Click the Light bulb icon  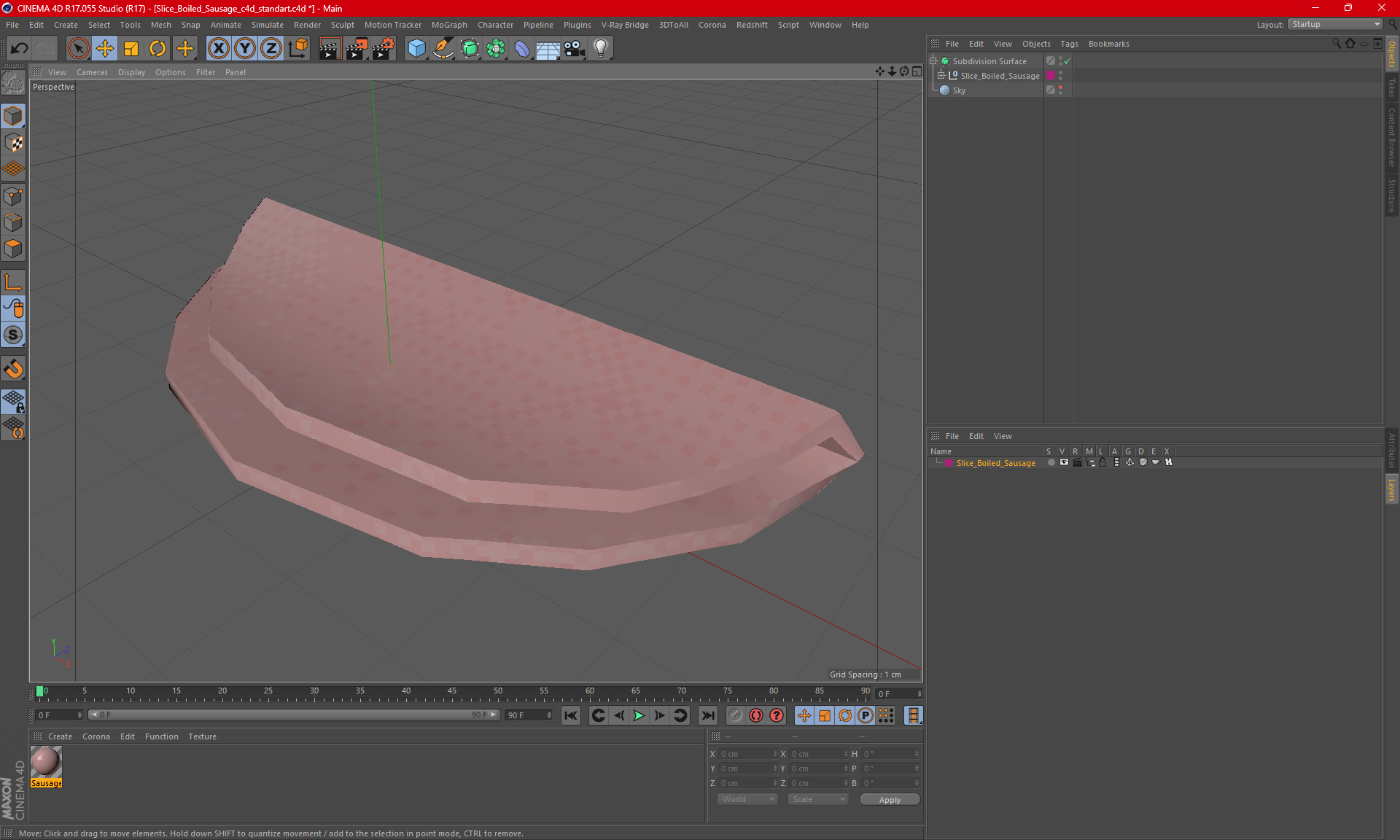(601, 49)
